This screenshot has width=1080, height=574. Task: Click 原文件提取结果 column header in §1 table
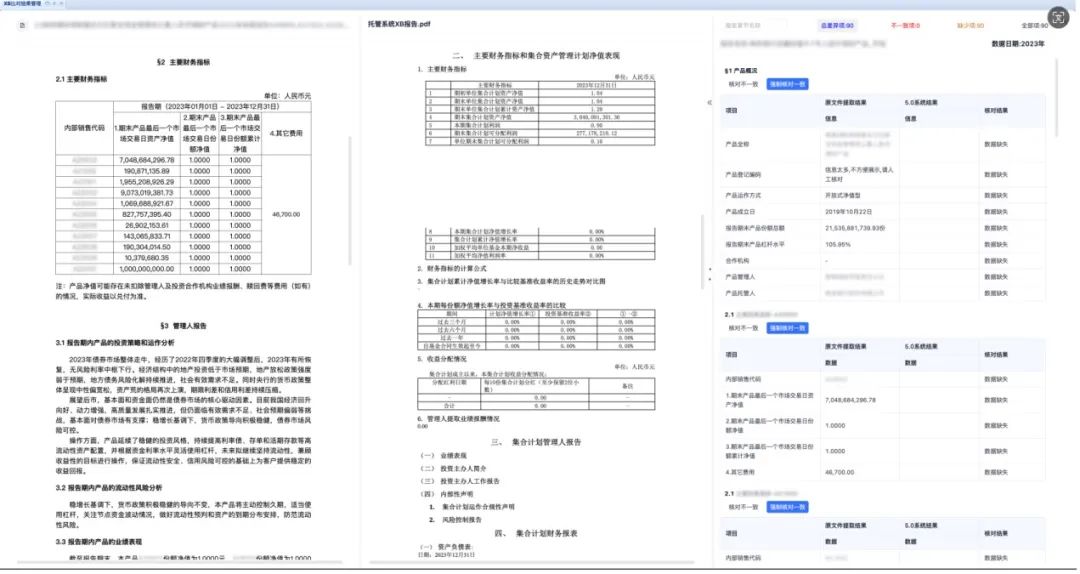pyautogui.click(x=846, y=103)
